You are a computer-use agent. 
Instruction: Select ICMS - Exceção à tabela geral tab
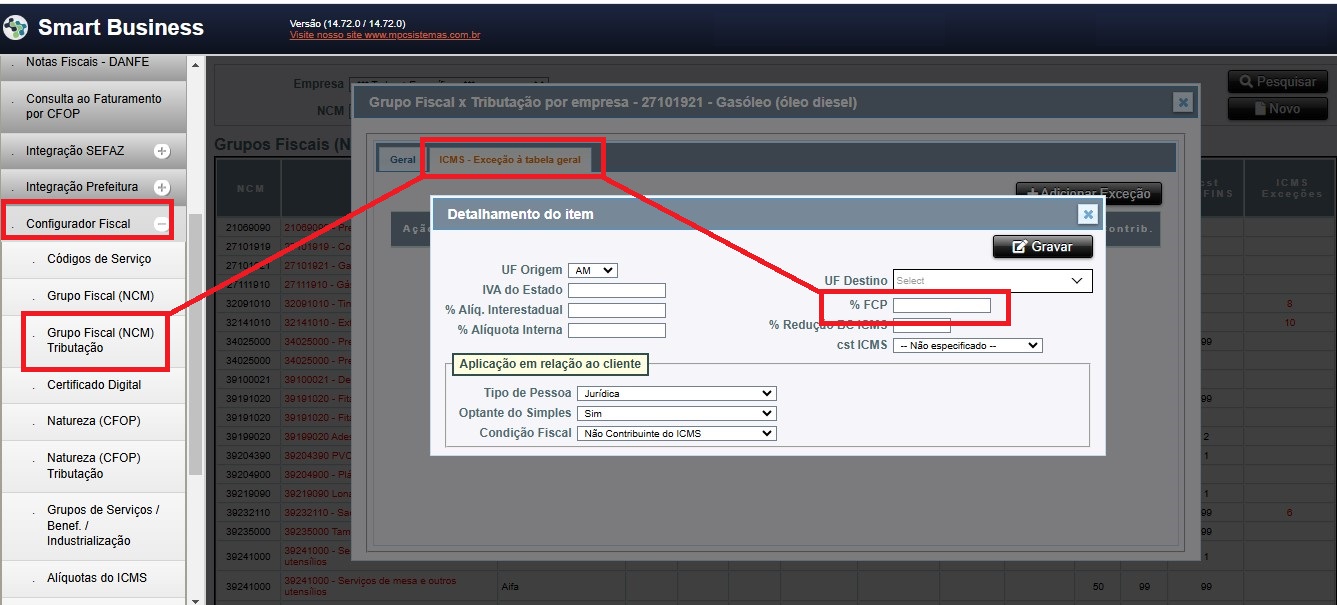point(510,160)
